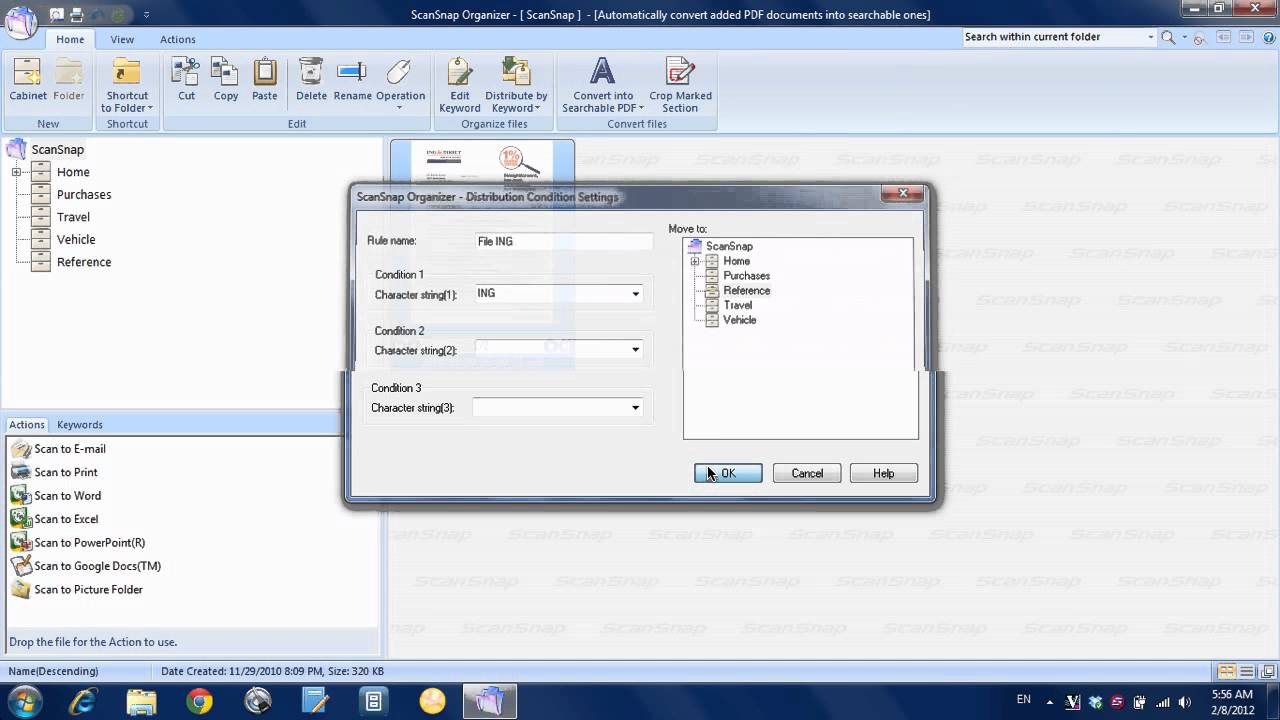The image size is (1280, 720).
Task: Click Cancel in the distribution dialog
Action: (807, 474)
